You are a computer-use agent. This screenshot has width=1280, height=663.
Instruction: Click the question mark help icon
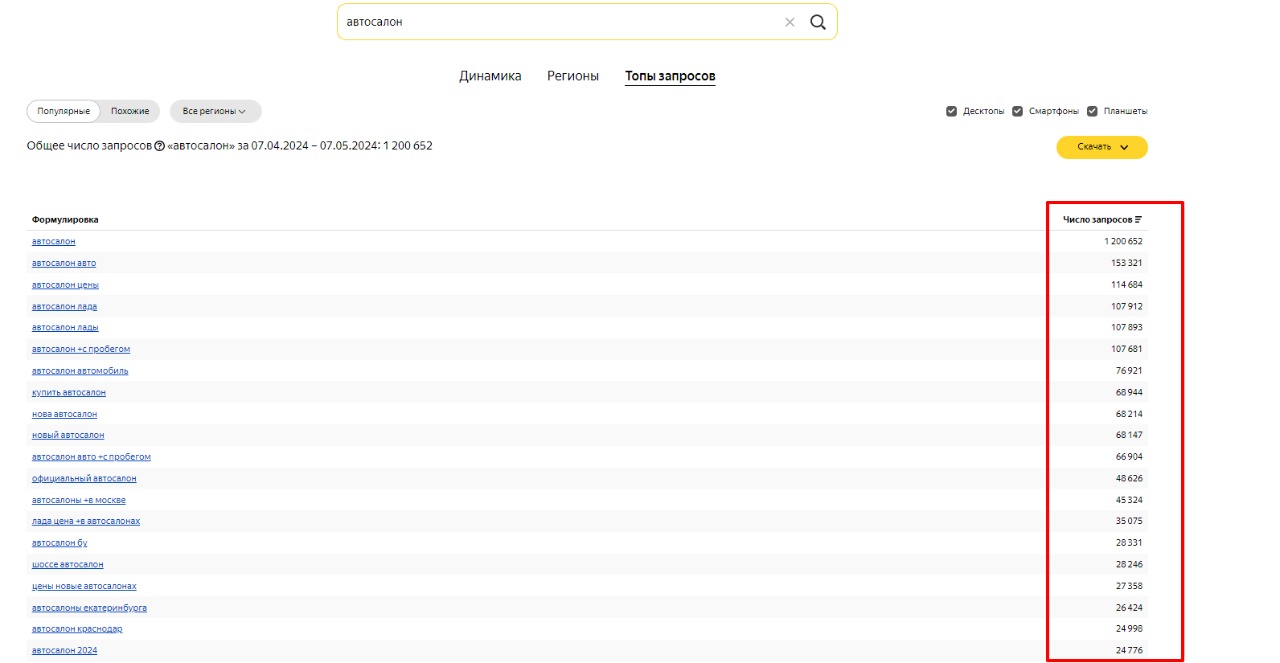pos(159,146)
